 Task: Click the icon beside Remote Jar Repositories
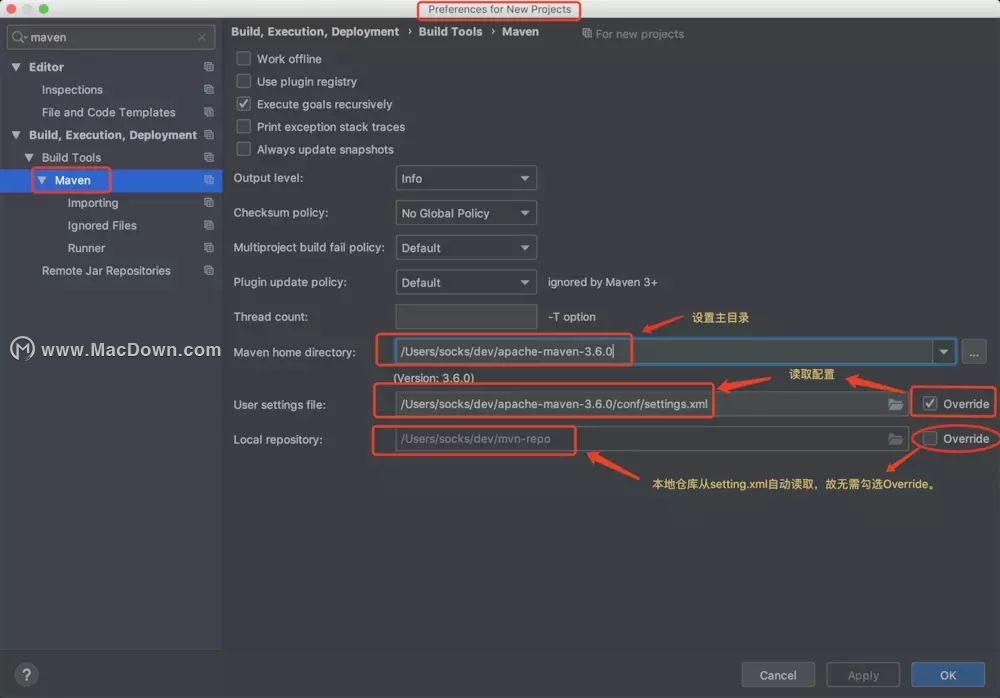click(x=209, y=271)
